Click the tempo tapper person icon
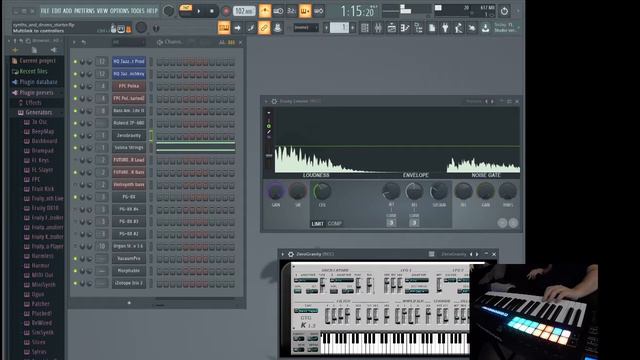 (x=458, y=28)
